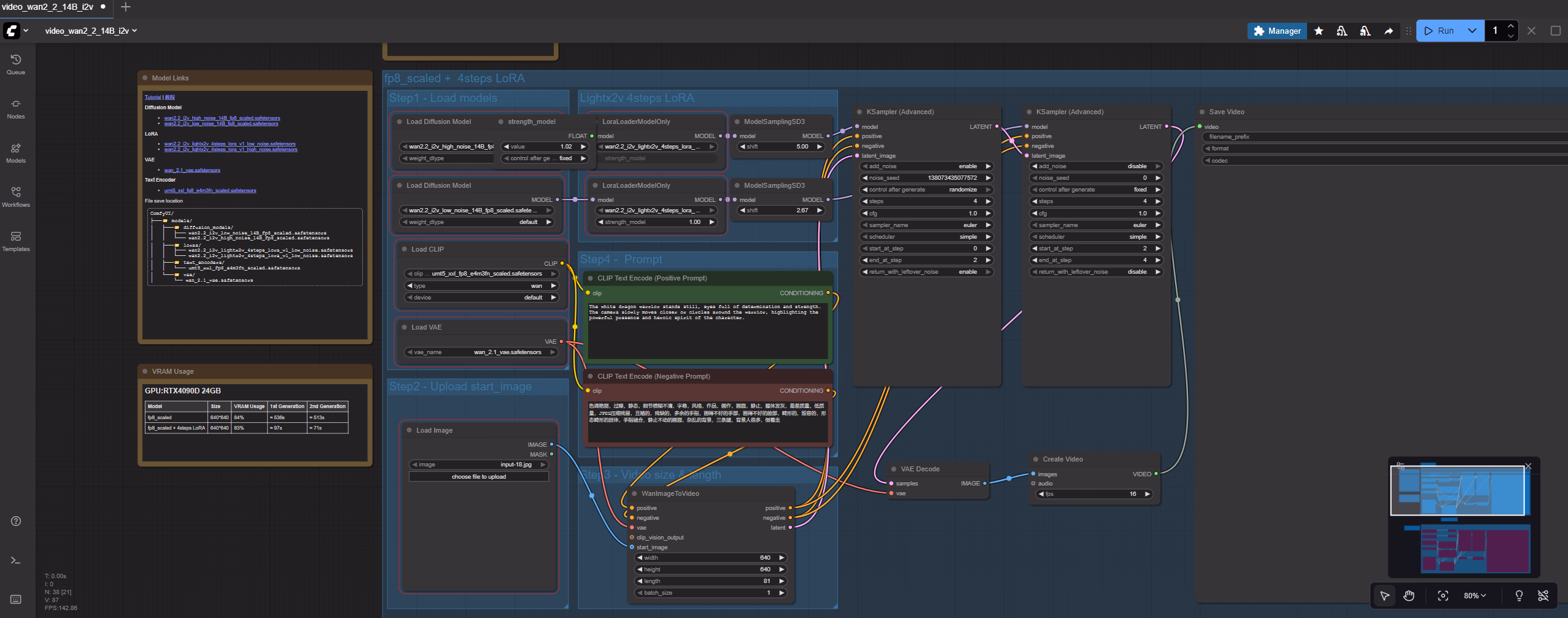Open the Templates sidebar panel

click(x=16, y=241)
